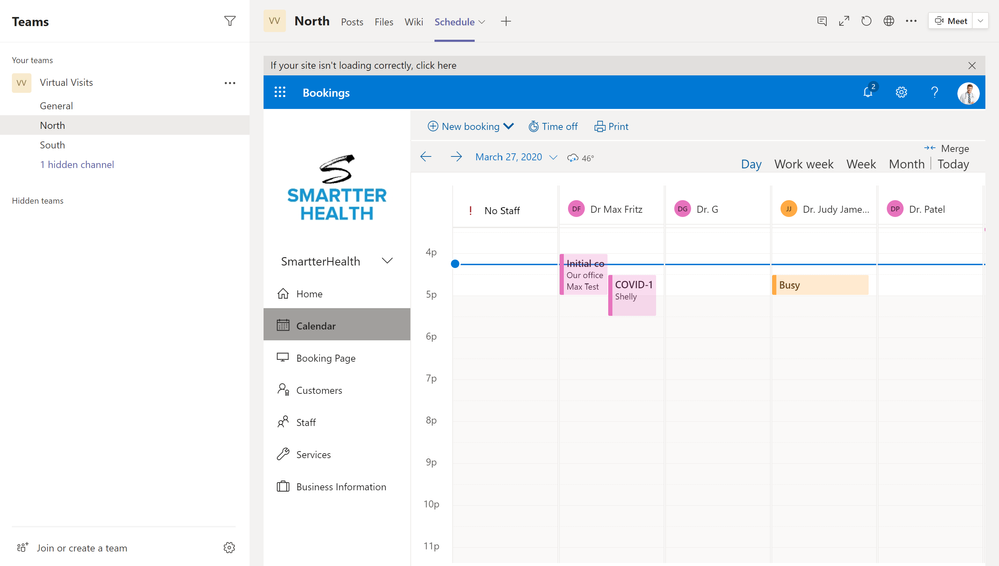Expand the tab to full screen
The width and height of the screenshot is (999, 566).
click(x=844, y=21)
